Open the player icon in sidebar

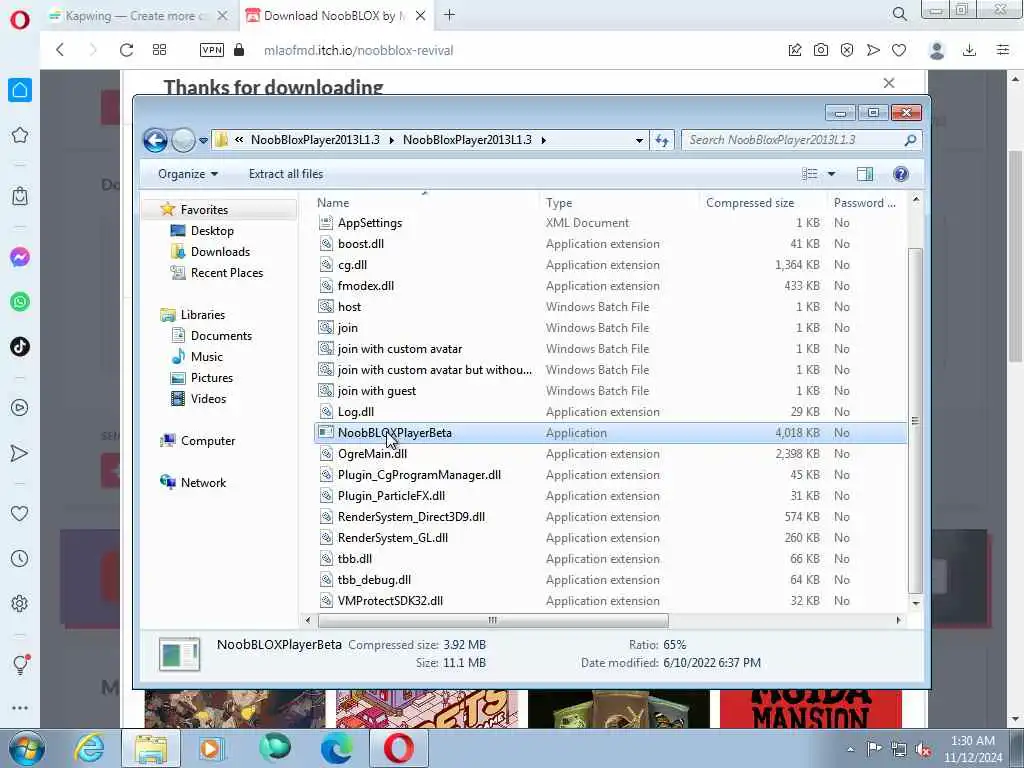point(20,408)
